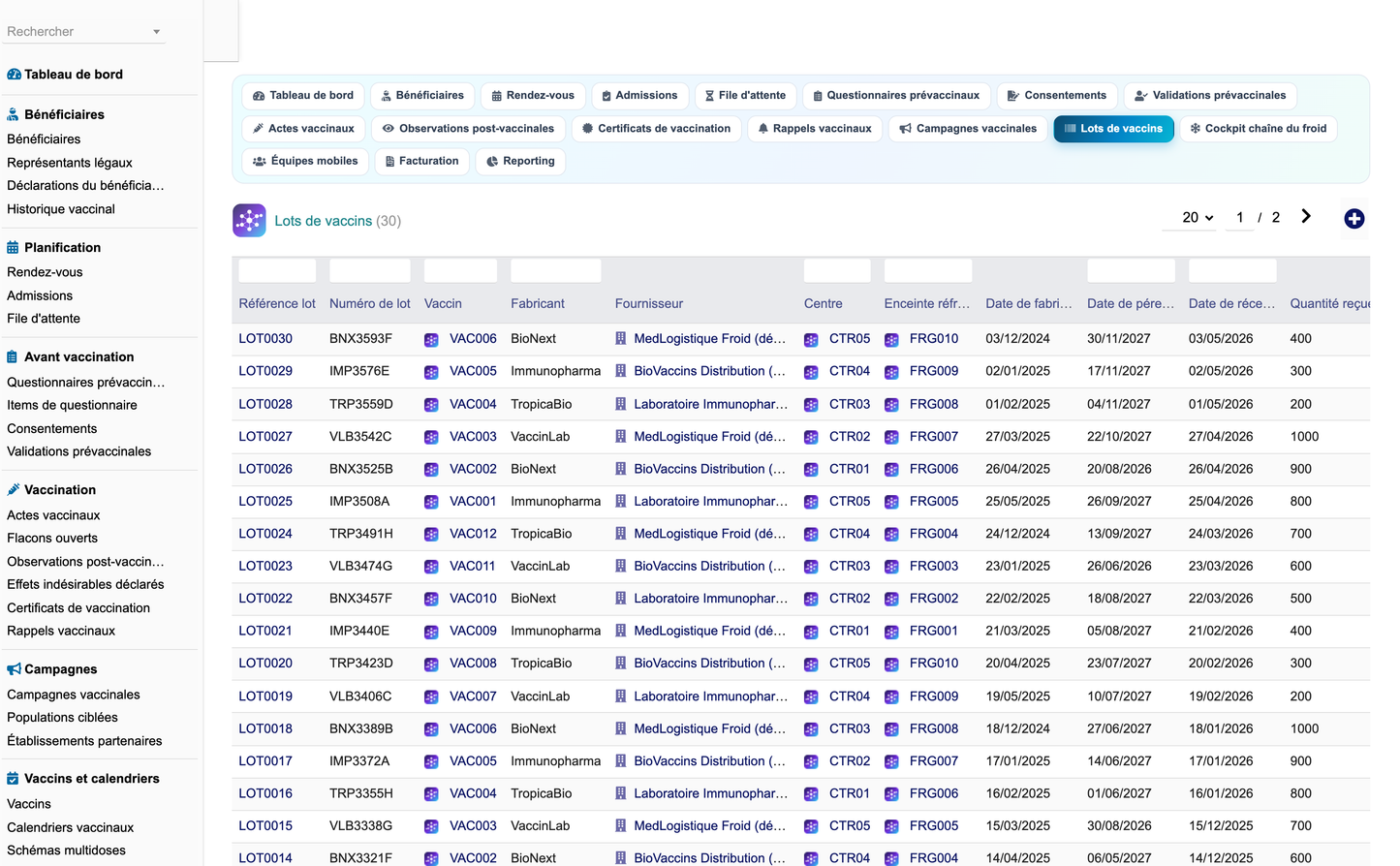Switch to Tableau de bord tab
The width and height of the screenshot is (1400, 866).
pos(303,96)
